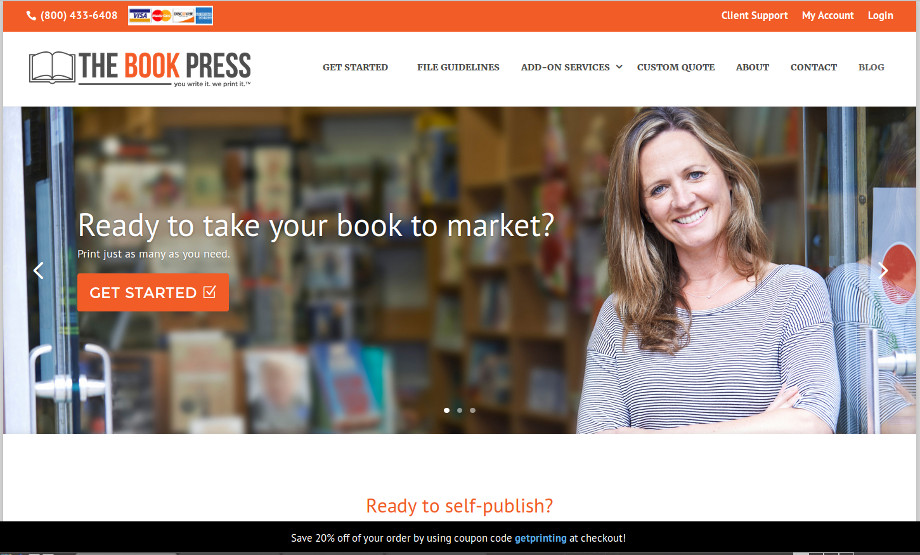920x555 pixels.
Task: Click the MasterCard payment icon
Action: 161,16
